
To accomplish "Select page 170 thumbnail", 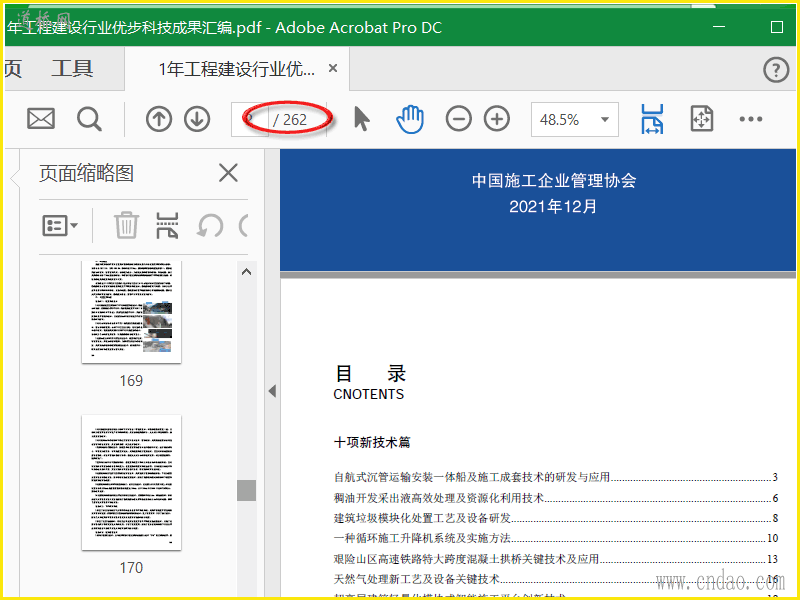I will 131,483.
